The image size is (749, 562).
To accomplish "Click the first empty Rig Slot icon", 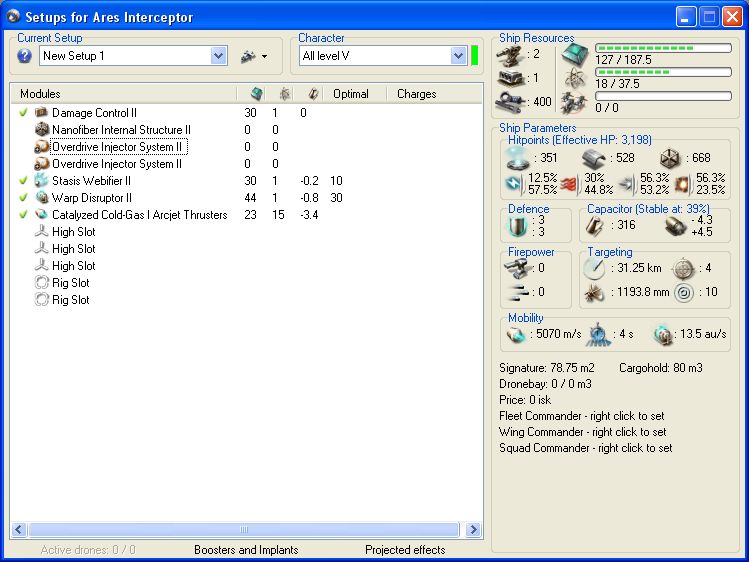I will 42,283.
